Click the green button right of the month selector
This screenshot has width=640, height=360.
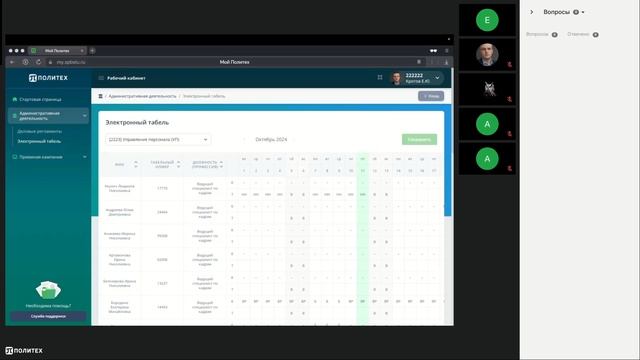pos(419,140)
